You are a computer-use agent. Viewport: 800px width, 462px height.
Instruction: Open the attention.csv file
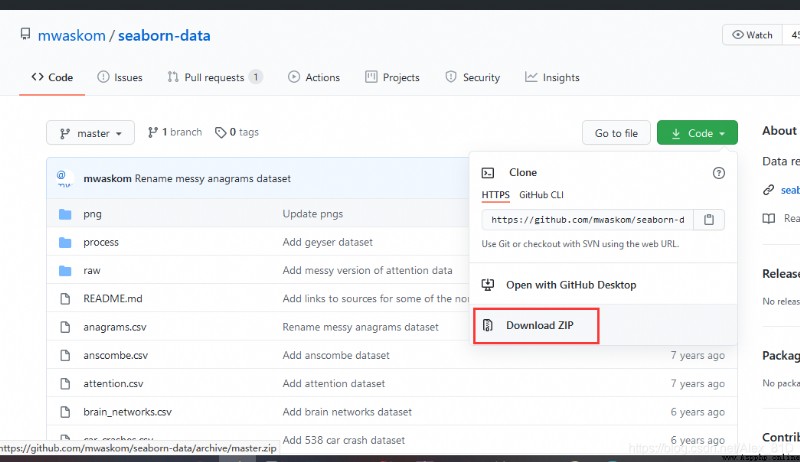coord(113,384)
